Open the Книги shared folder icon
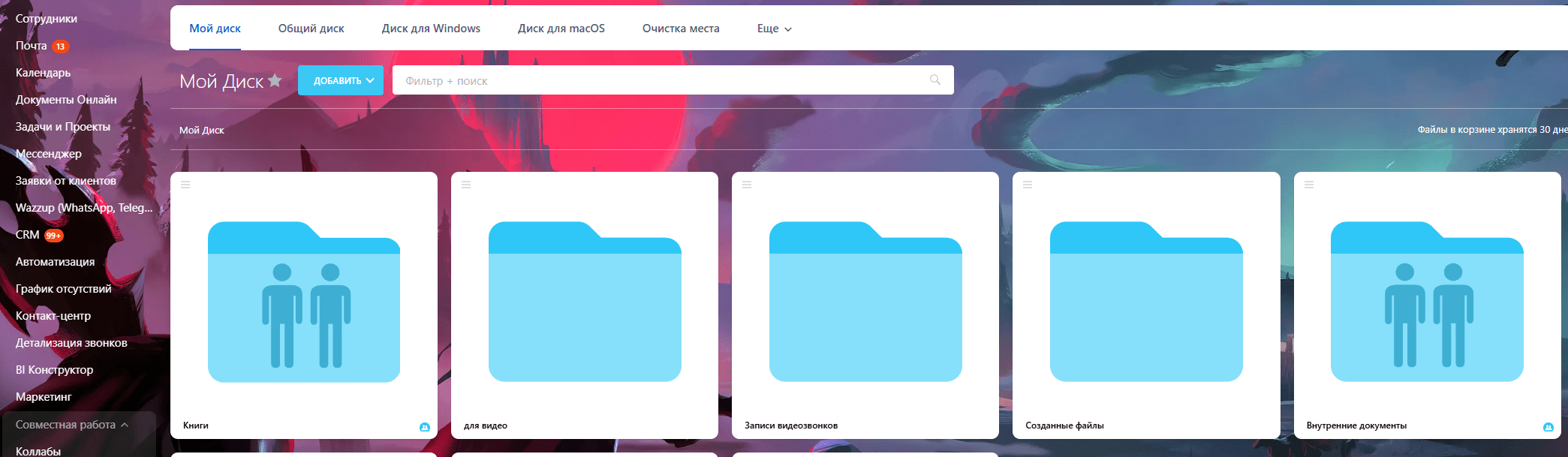The height and width of the screenshot is (457, 1568). [304, 302]
